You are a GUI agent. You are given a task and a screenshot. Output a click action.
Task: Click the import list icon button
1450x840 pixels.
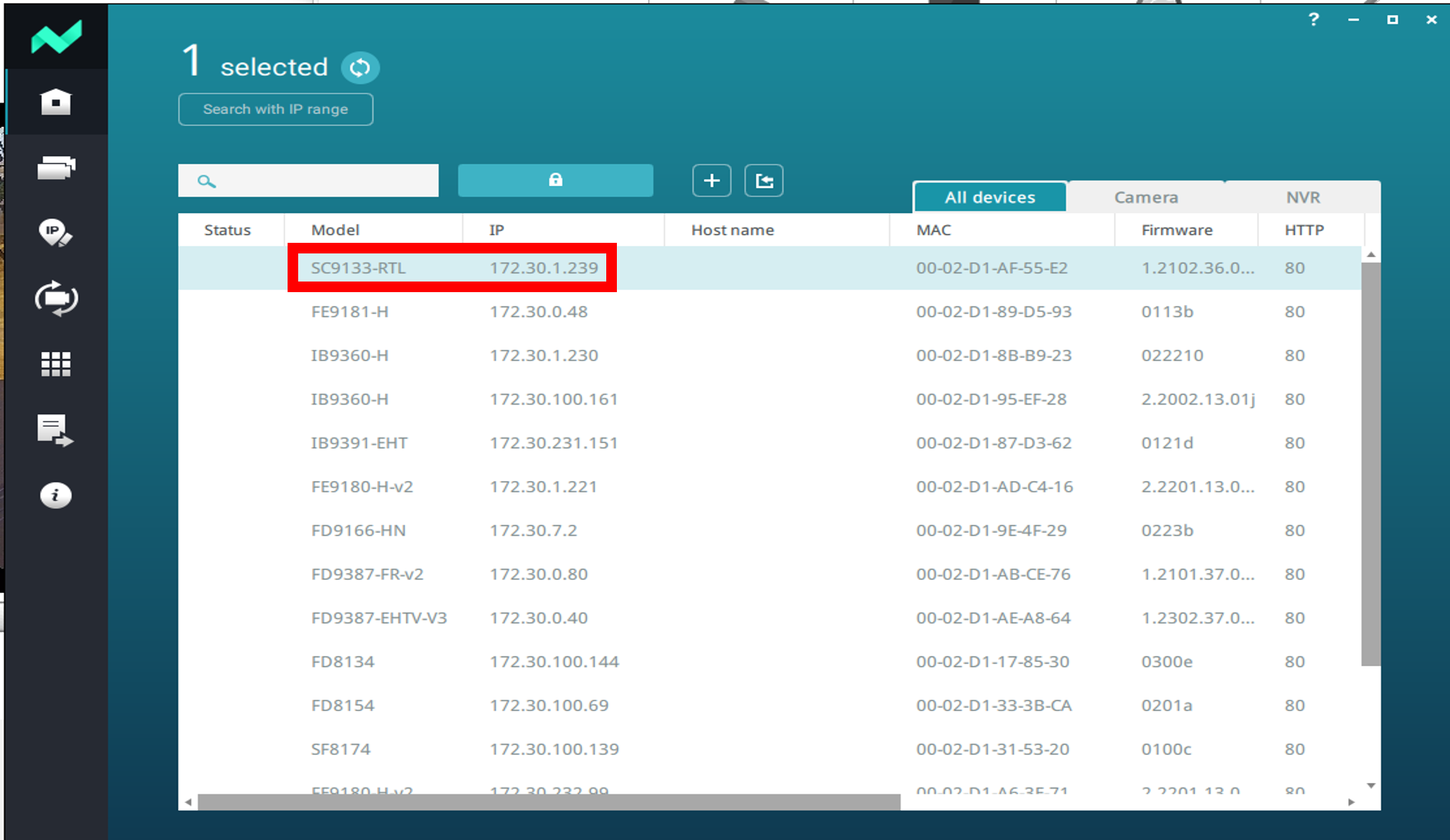pos(764,181)
